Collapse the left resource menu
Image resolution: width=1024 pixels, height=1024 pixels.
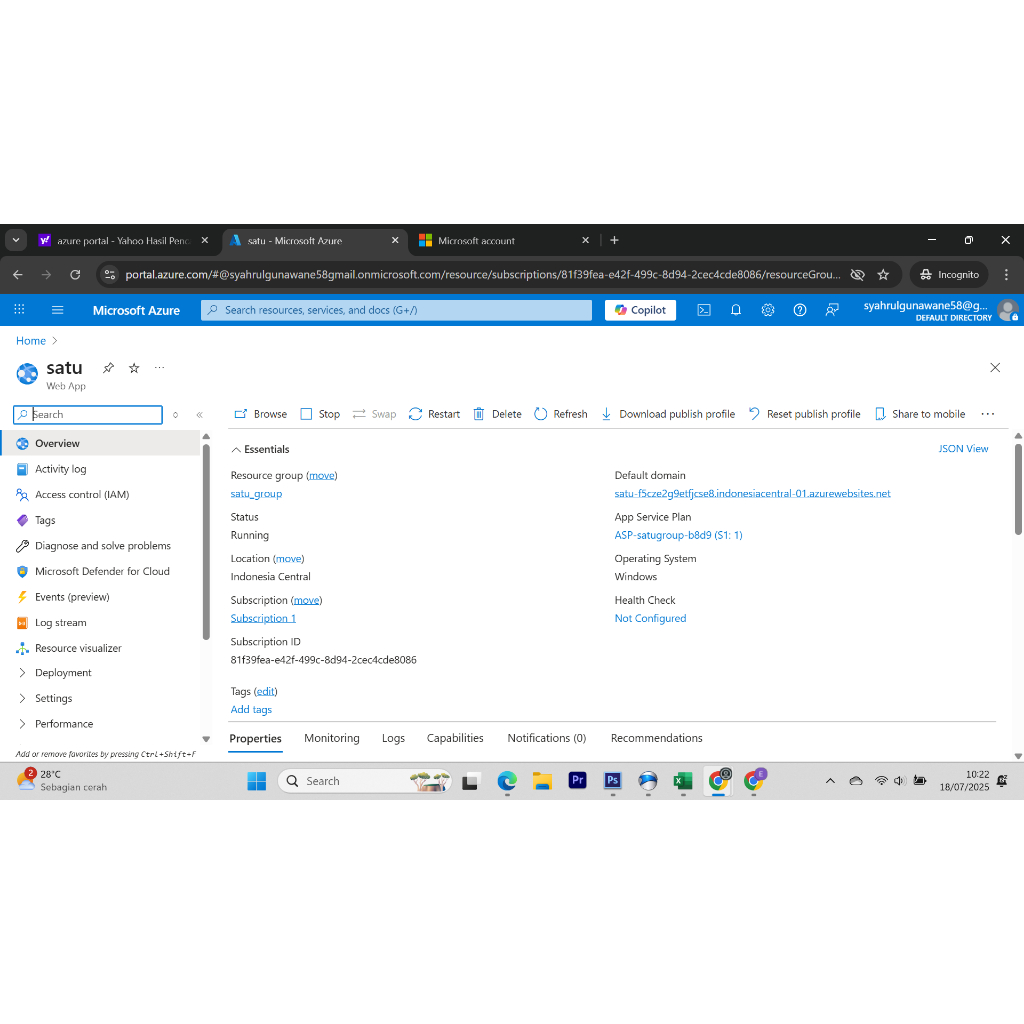[200, 415]
